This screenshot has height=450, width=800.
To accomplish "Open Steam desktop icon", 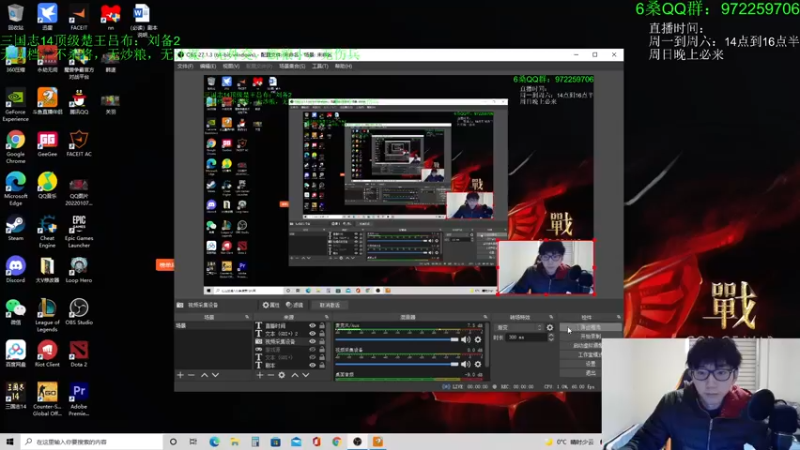I will pyautogui.click(x=16, y=228).
